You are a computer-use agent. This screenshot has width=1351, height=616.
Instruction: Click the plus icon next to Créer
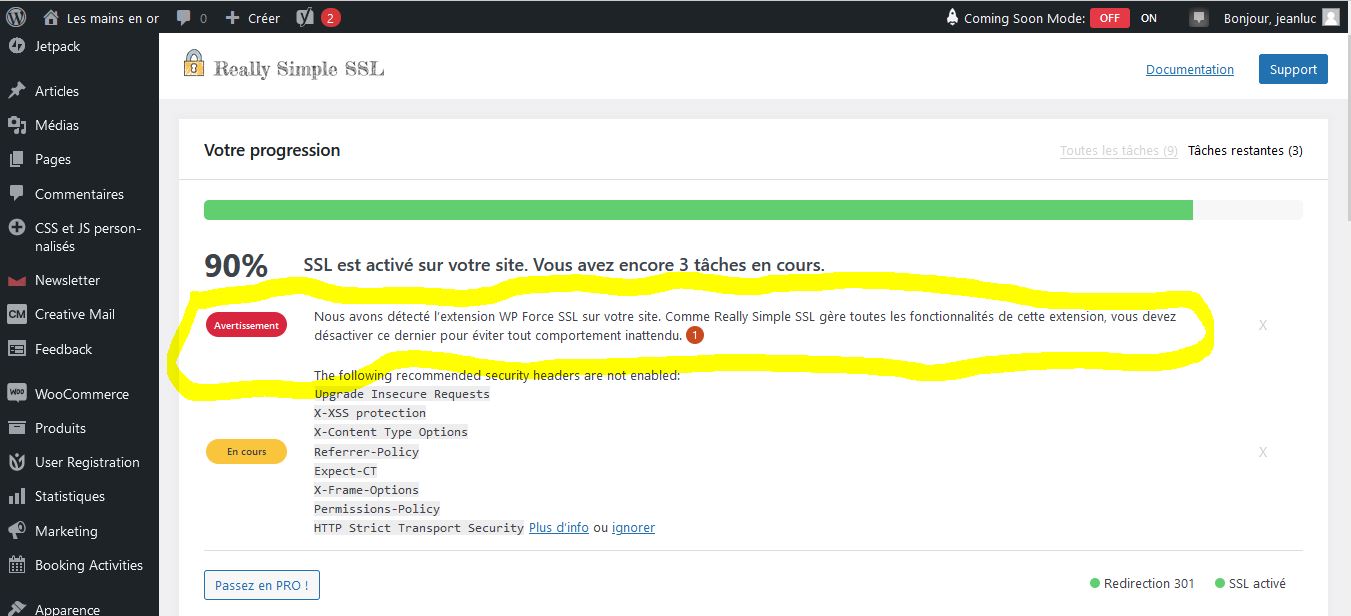click(232, 18)
